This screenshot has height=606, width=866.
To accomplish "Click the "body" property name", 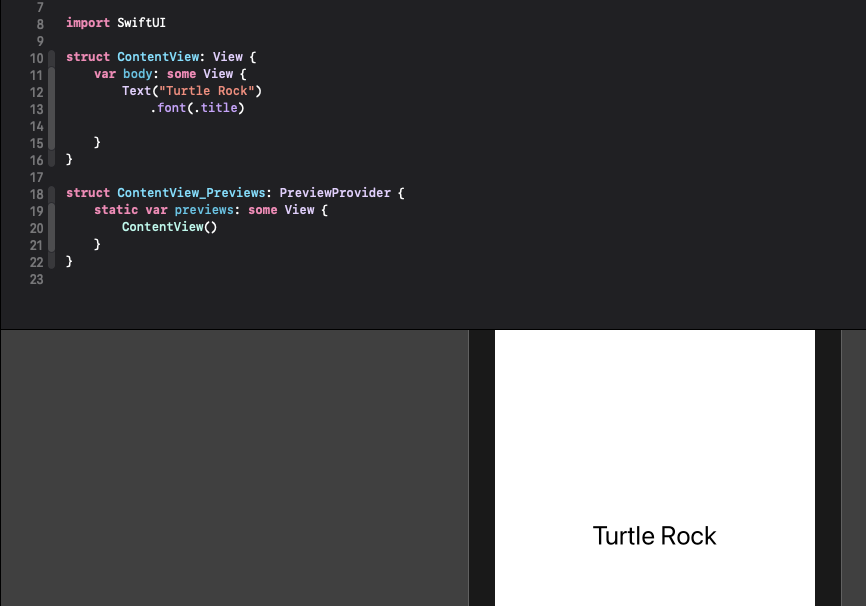I will [x=137, y=74].
